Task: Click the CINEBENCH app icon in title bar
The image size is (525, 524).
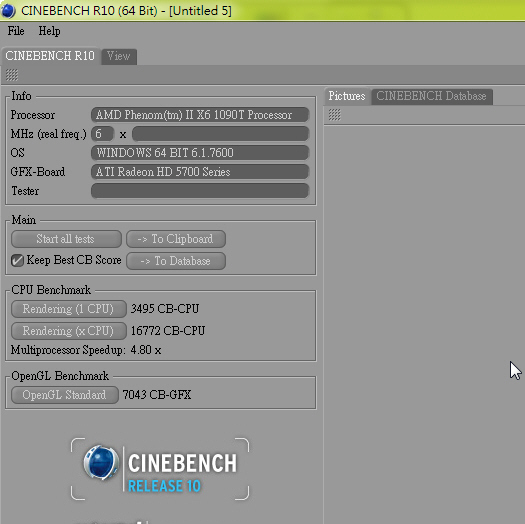Action: point(8,10)
